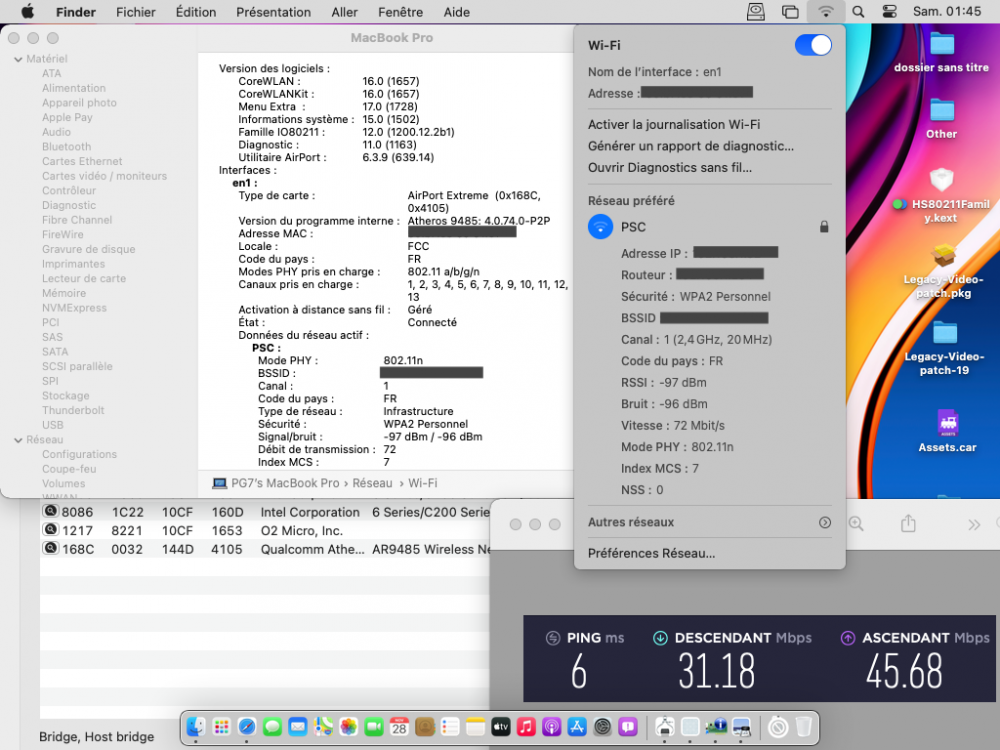Screen dimensions: 1000x750
Task: Click search icon on Intel Corporation row
Action: click(x=50, y=511)
